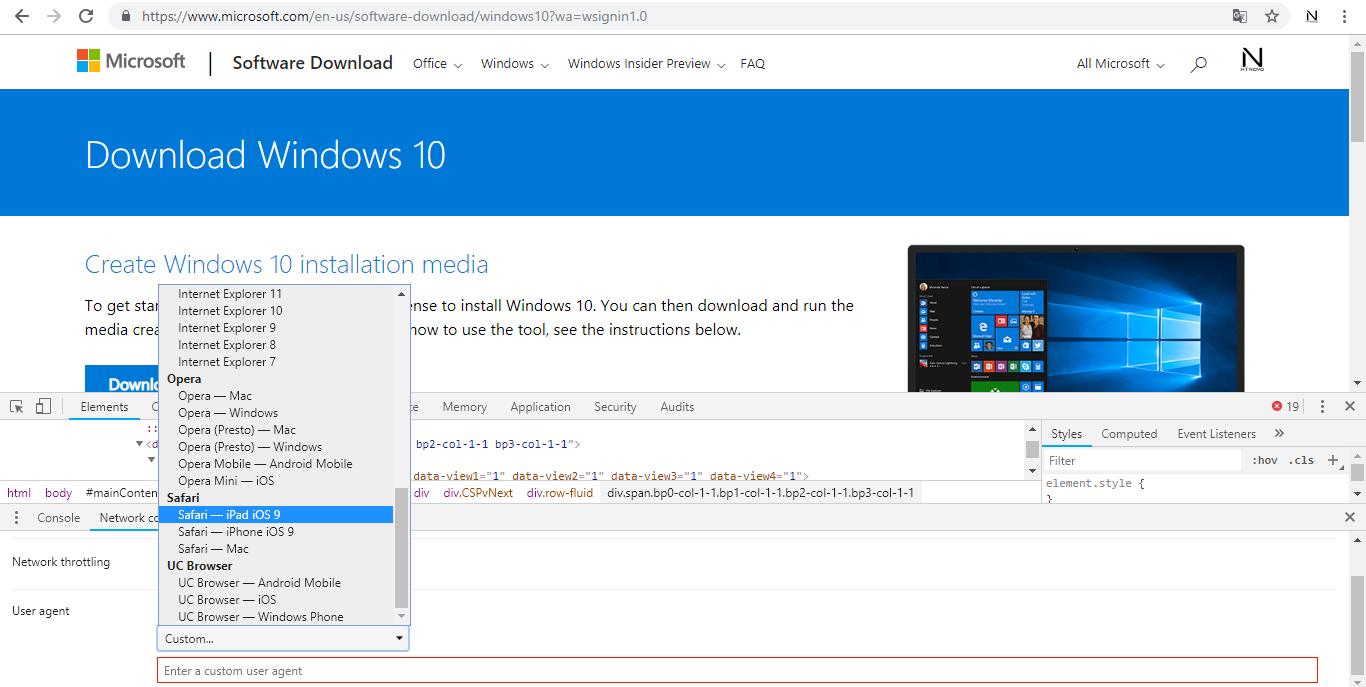1366x687 pixels.
Task: Expand the All Microsoft menu
Action: [x=1120, y=63]
